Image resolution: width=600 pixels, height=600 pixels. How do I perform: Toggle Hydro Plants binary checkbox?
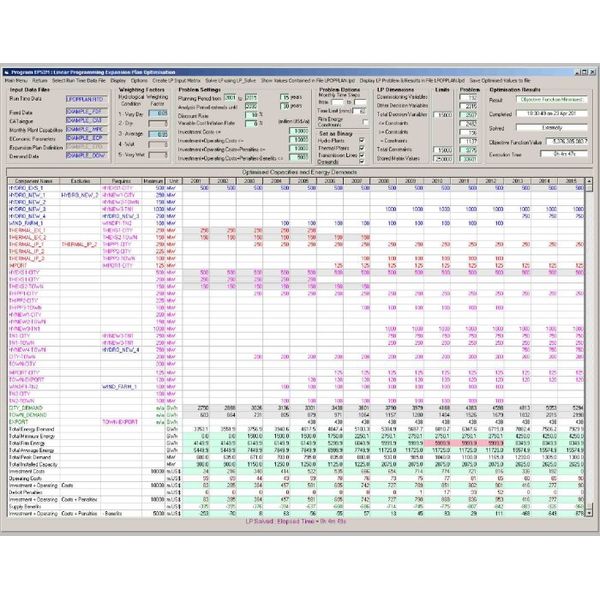362,140
